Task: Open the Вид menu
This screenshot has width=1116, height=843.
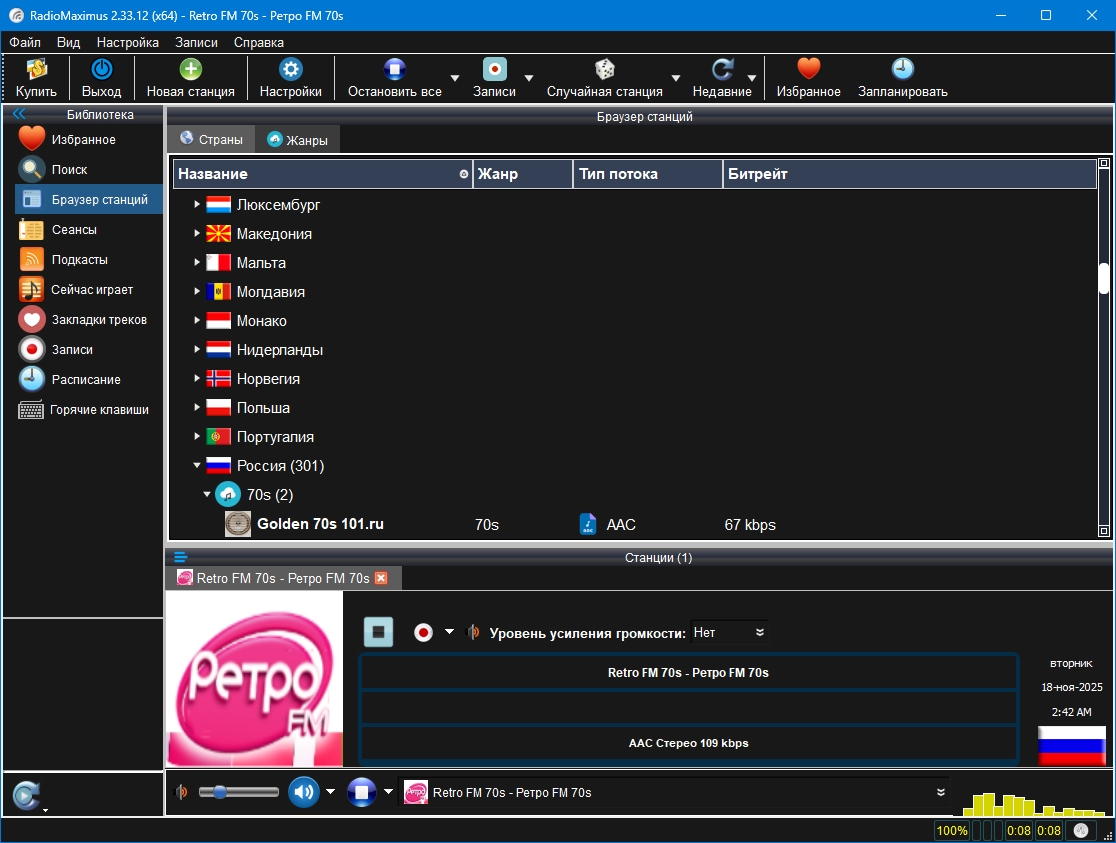Action: [68, 42]
